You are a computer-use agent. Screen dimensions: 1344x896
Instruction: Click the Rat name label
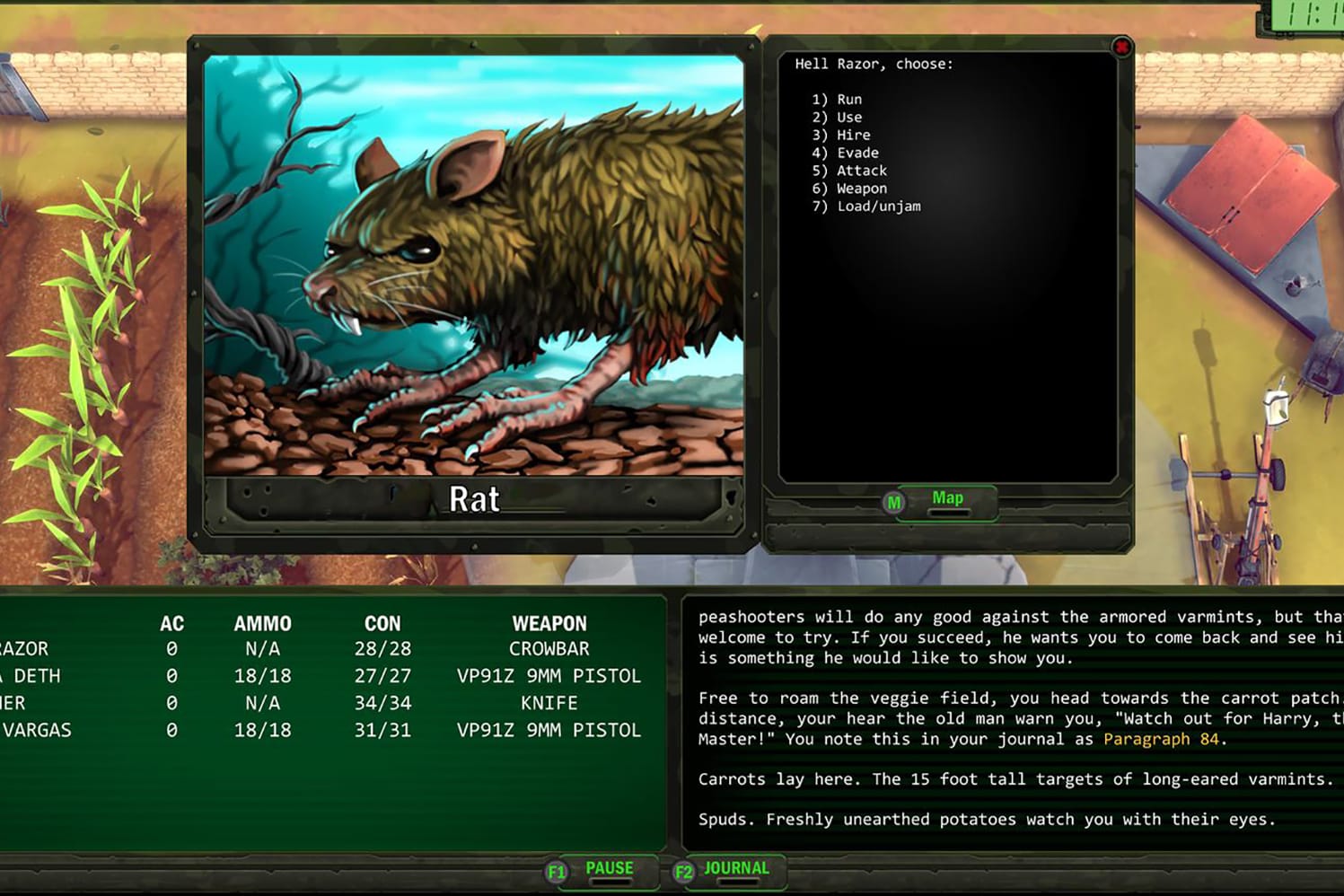coord(473,499)
